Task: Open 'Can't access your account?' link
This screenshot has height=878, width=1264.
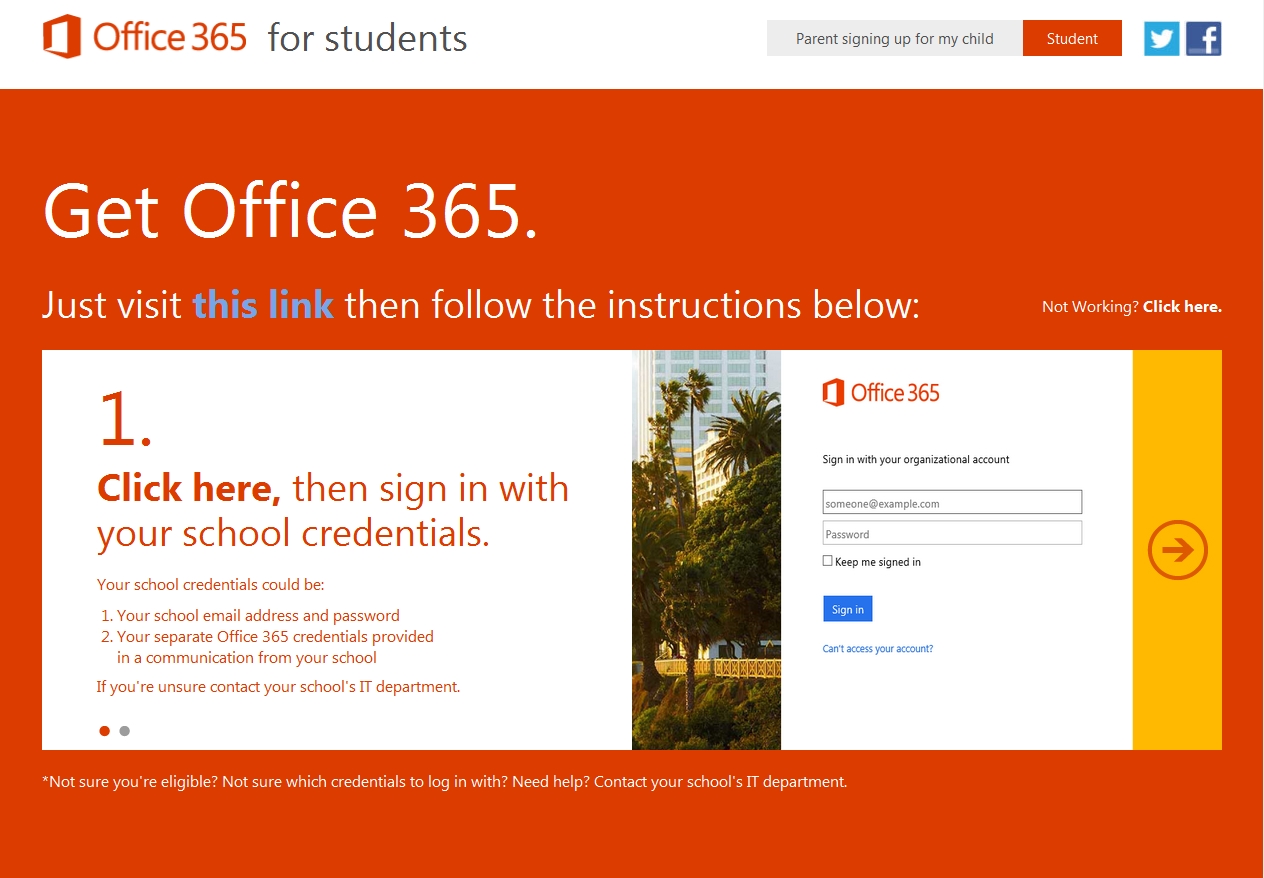Action: click(877, 649)
